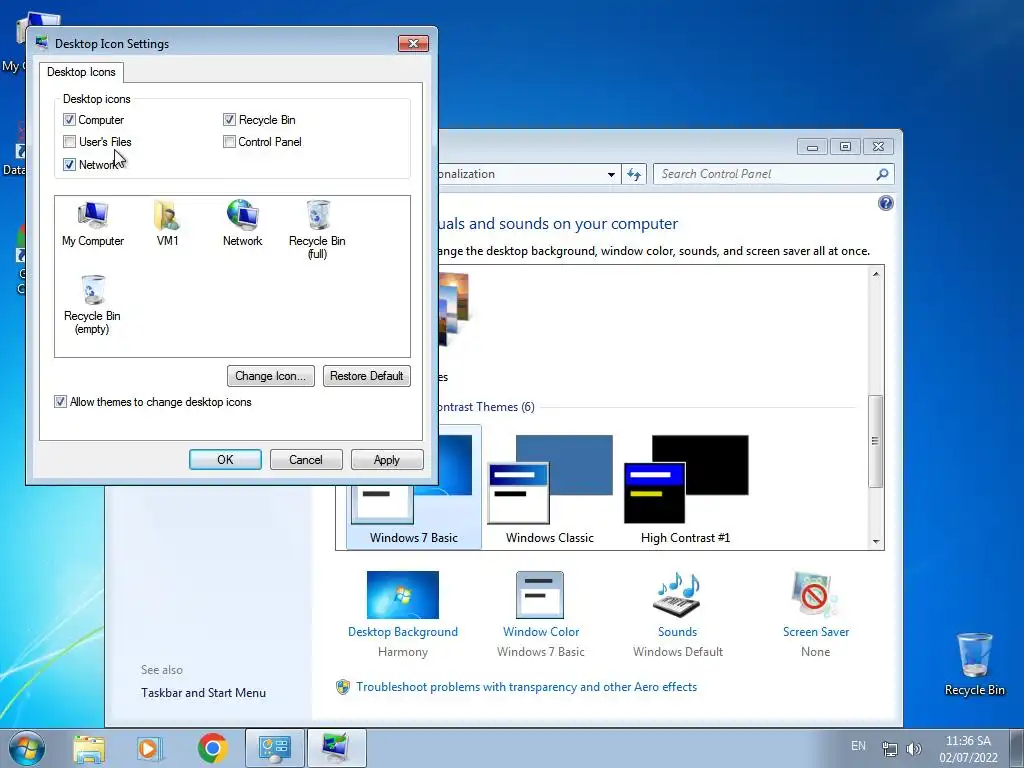Open Window Color settings icon

tap(540, 595)
